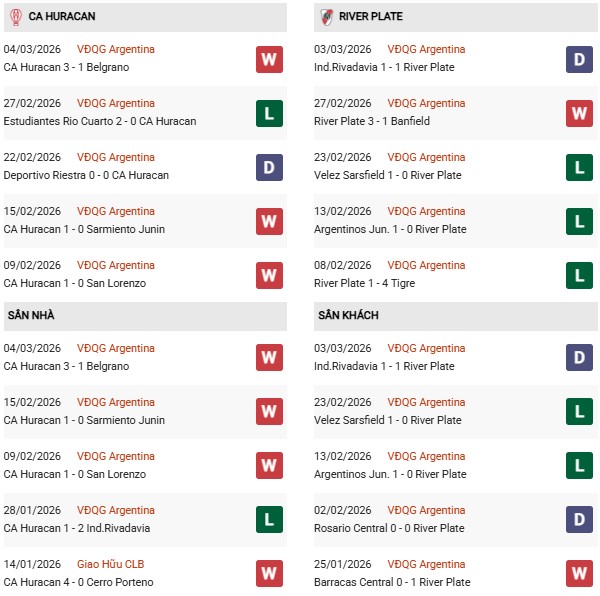
Task: Select the RIVER PLATE section header
Action: (x=371, y=17)
